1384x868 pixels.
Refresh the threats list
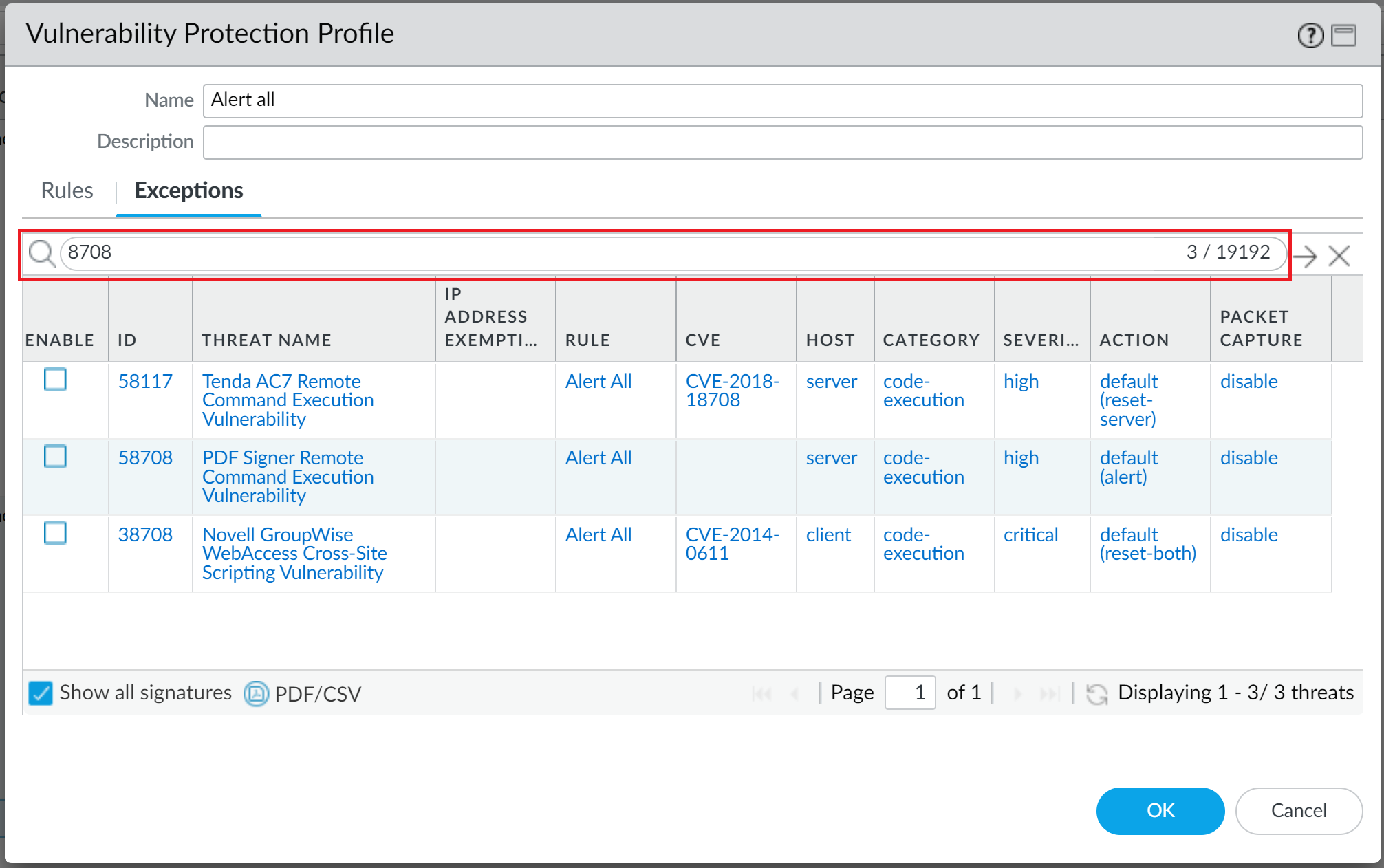pos(1096,693)
